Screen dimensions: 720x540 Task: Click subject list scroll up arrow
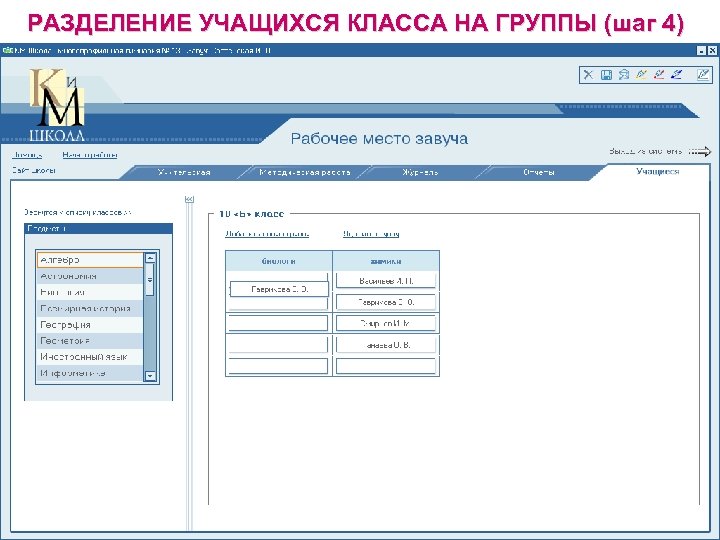point(150,258)
